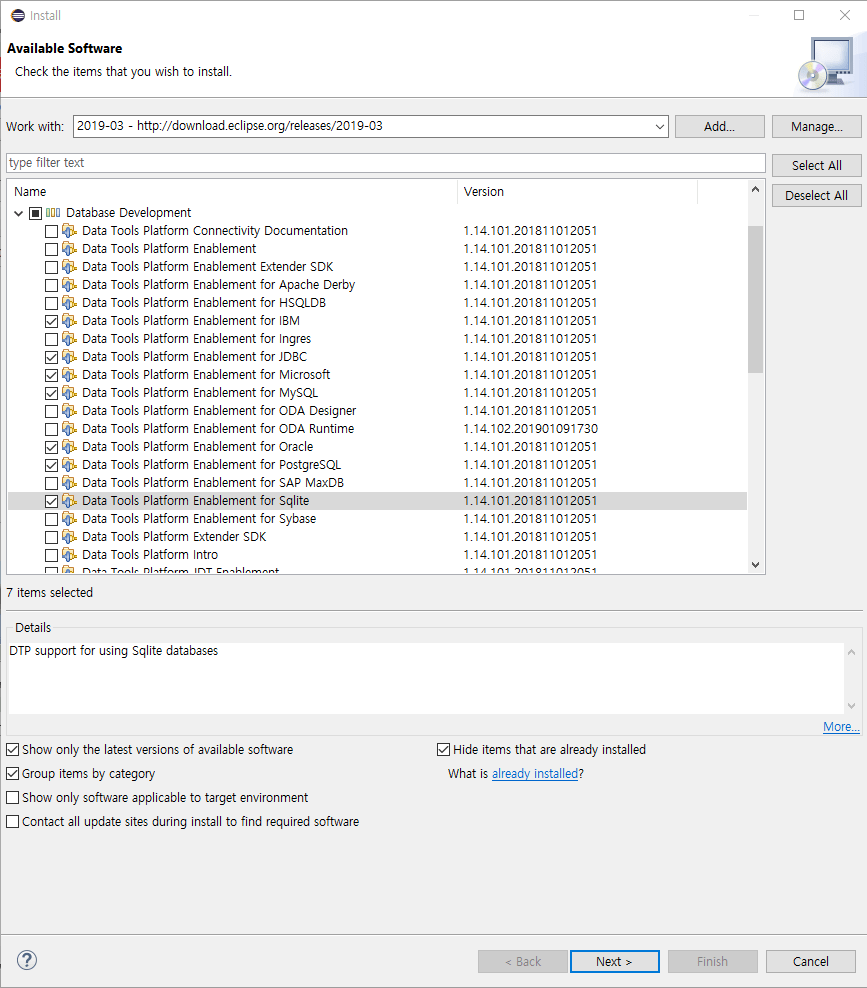867x988 pixels.
Task: Open the already installed link
Action: tap(534, 774)
